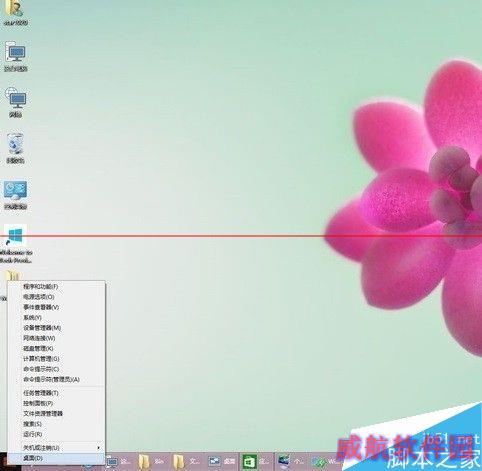
Task: Launch 任务管理器(T) from the menu
Action: [x=56, y=393]
